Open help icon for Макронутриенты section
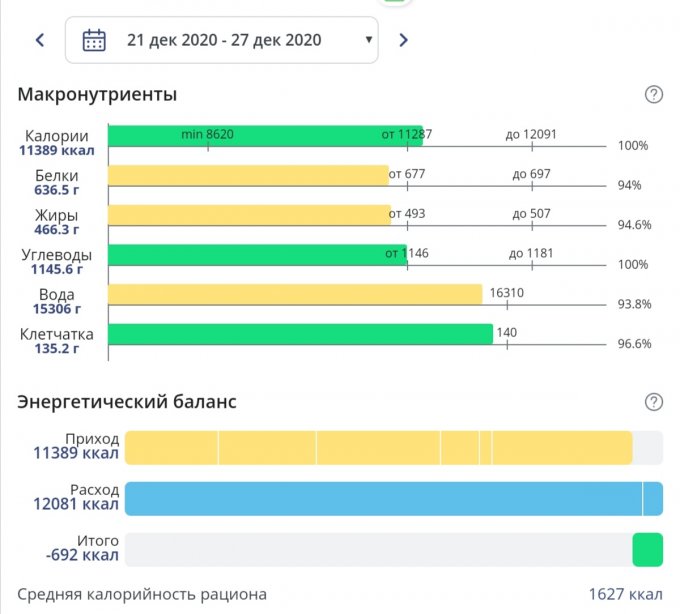The image size is (680, 614). click(654, 95)
